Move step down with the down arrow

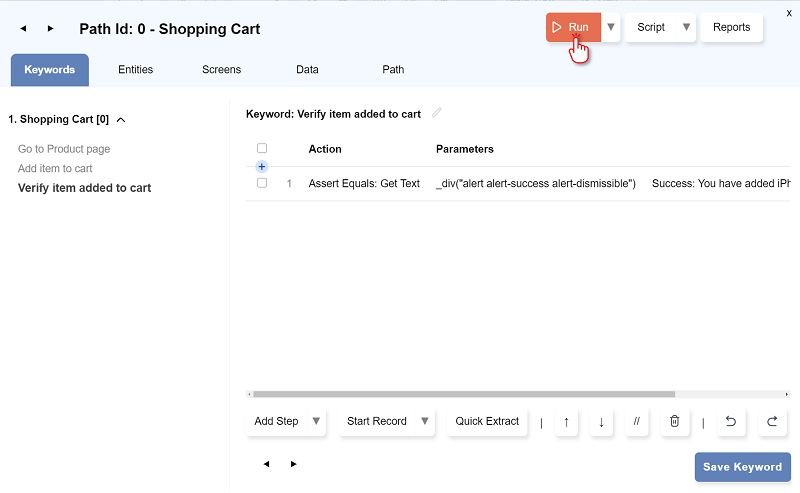coord(601,422)
